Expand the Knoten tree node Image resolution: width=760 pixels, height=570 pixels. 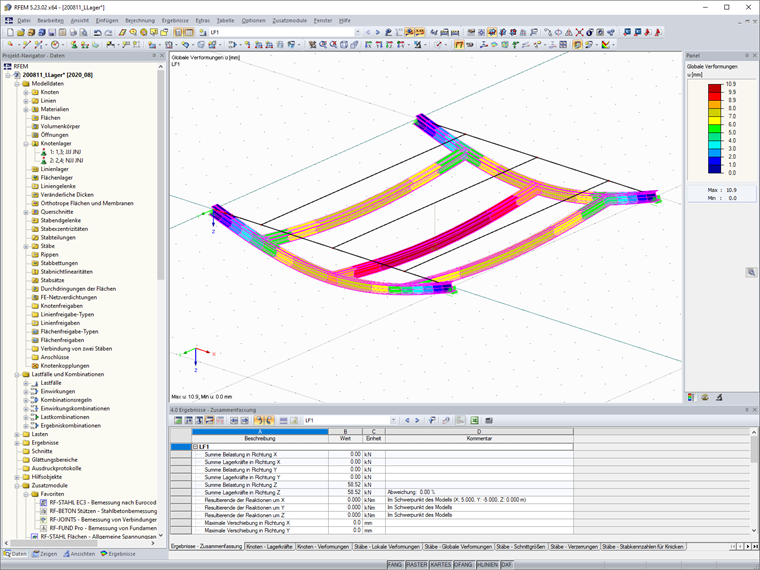pyautogui.click(x=26, y=92)
